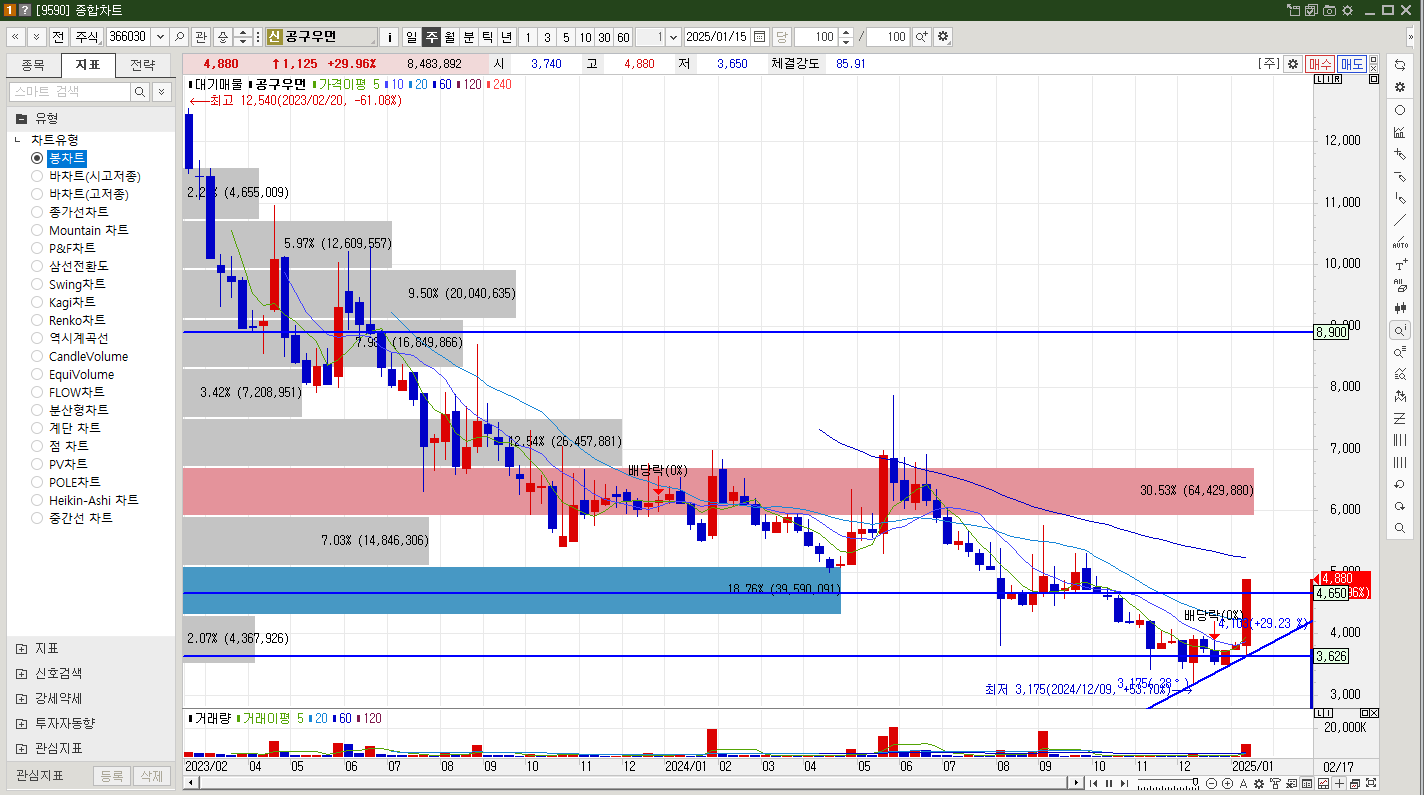Click the date field 2025/01/15
Viewport: 1424px width, 795px height.
click(717, 37)
